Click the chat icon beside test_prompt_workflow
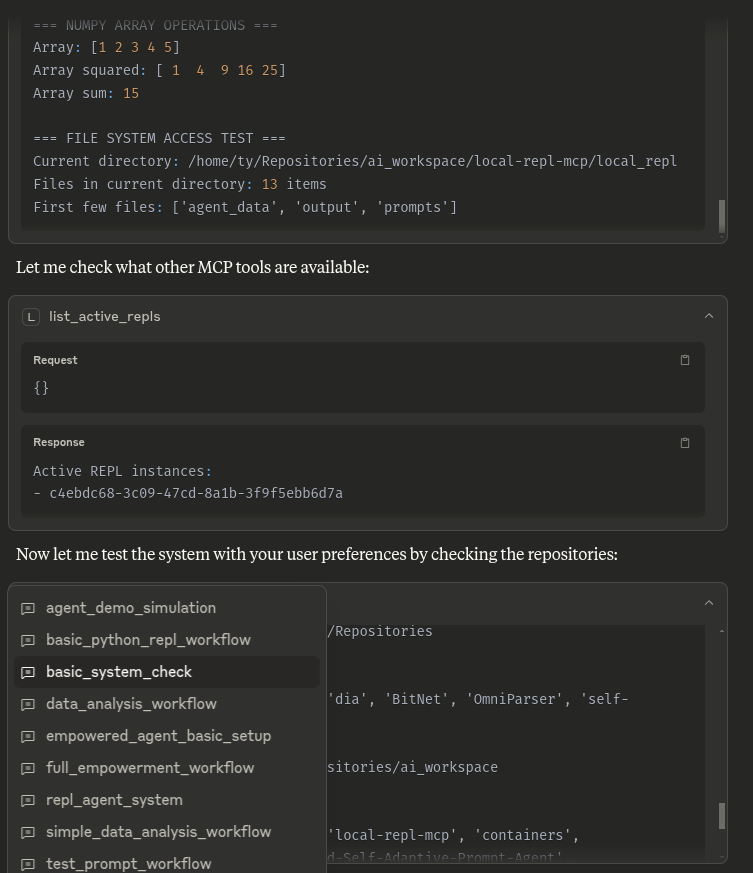The image size is (753, 873). [28, 864]
